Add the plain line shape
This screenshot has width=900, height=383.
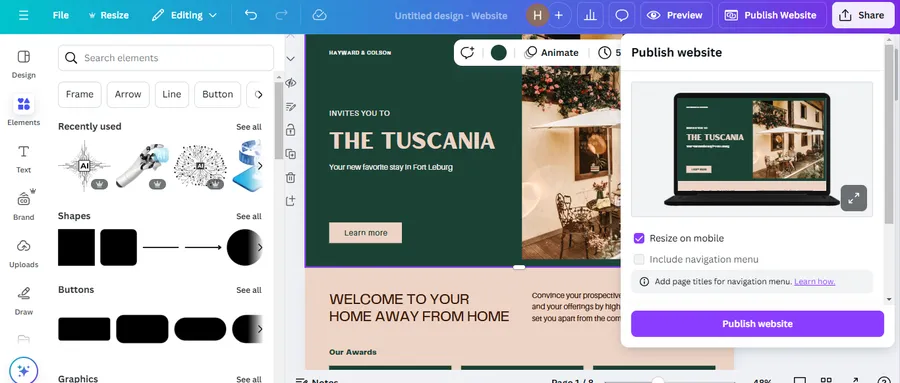coord(161,247)
